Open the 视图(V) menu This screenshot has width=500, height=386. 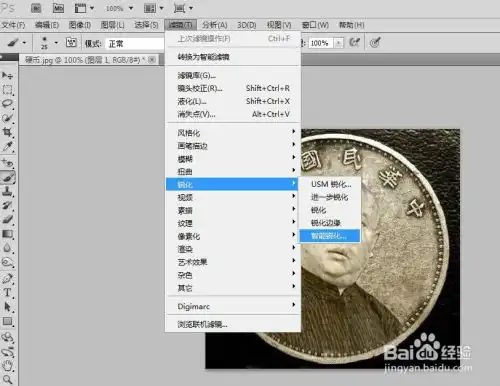279,25
